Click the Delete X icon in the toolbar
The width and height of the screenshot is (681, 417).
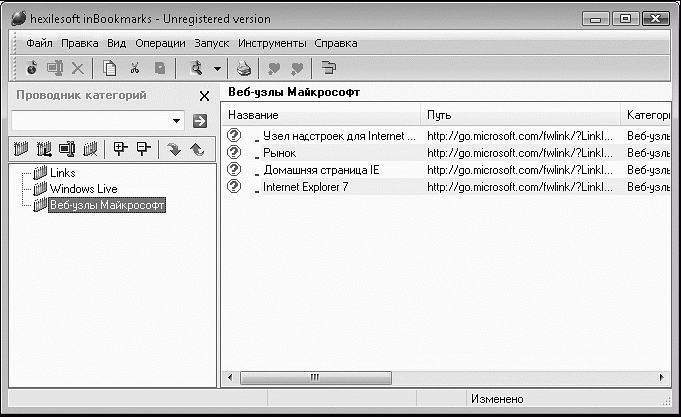pos(78,68)
